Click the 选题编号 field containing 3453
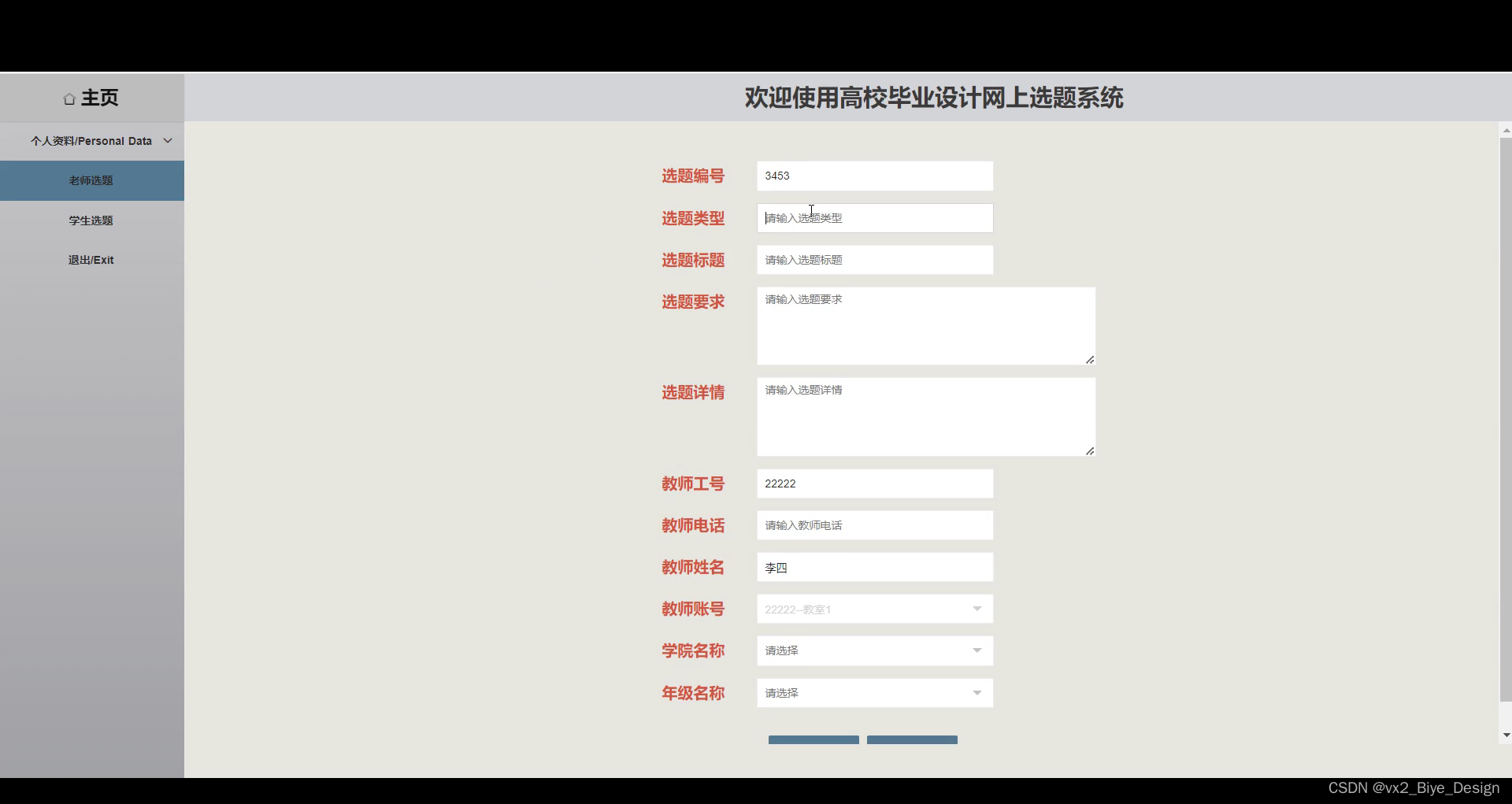The width and height of the screenshot is (1512, 804). [x=875, y=176]
